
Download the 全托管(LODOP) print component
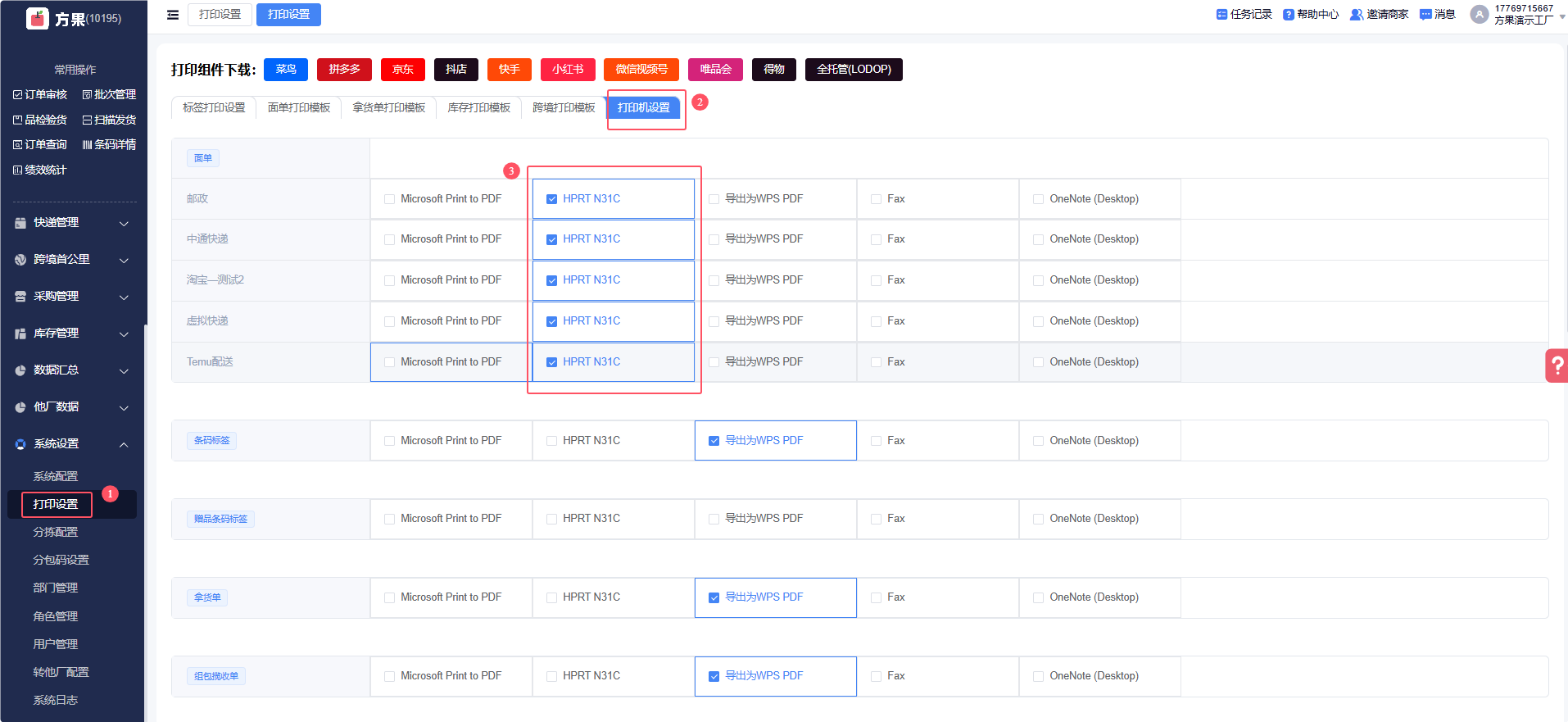(x=854, y=70)
